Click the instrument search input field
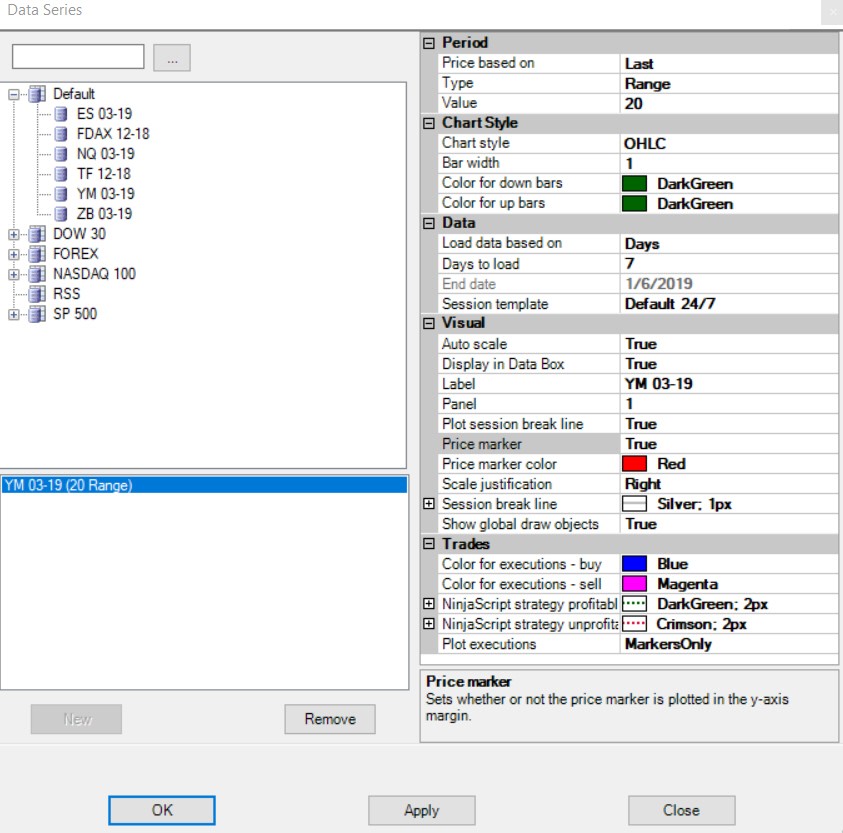The image size is (843, 833). (x=78, y=56)
